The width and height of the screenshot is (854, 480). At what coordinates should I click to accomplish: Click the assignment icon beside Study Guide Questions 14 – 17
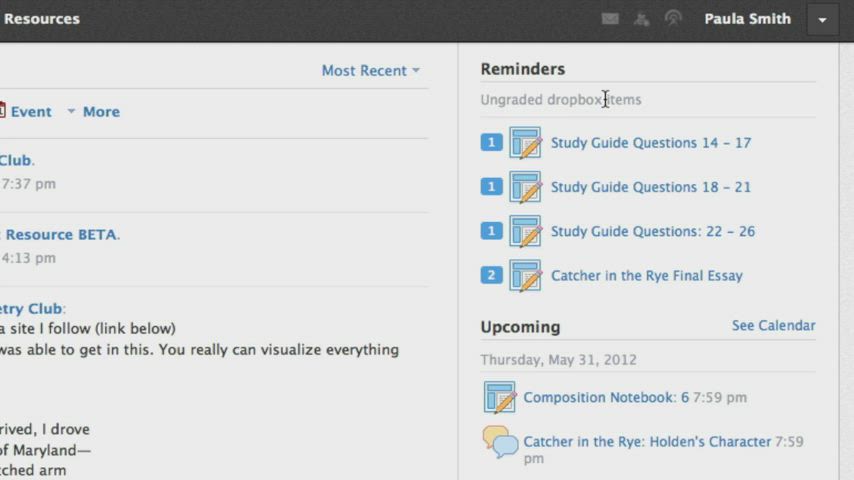[525, 143]
